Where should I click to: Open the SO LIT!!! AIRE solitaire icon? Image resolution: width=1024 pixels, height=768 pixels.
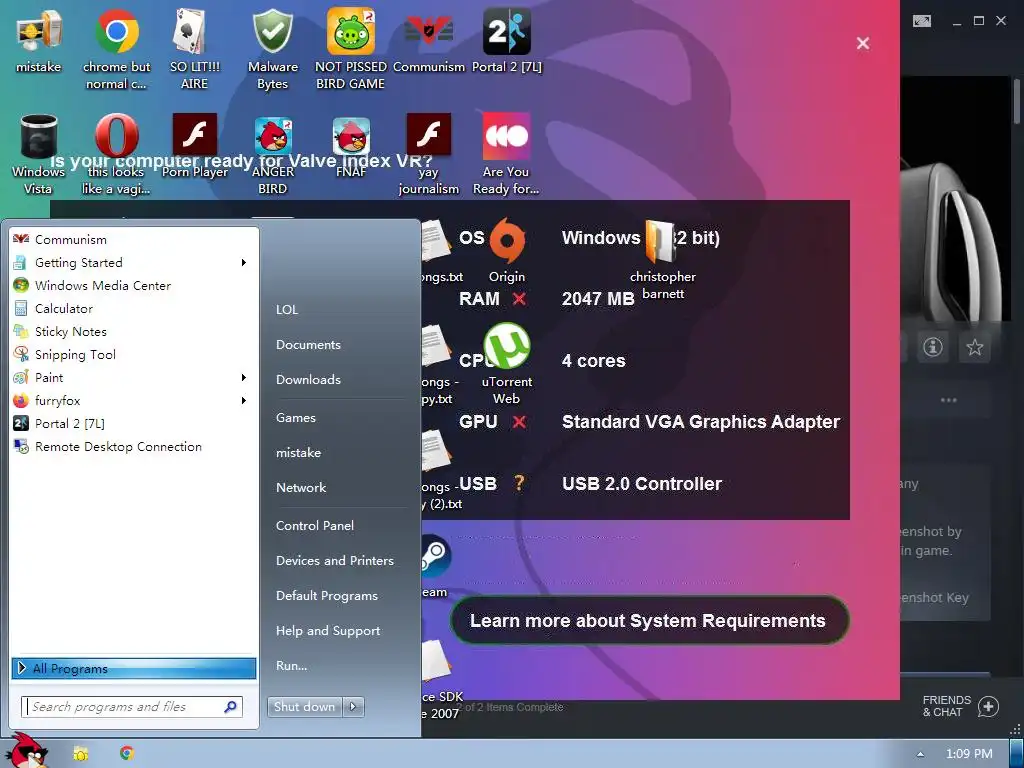click(195, 49)
